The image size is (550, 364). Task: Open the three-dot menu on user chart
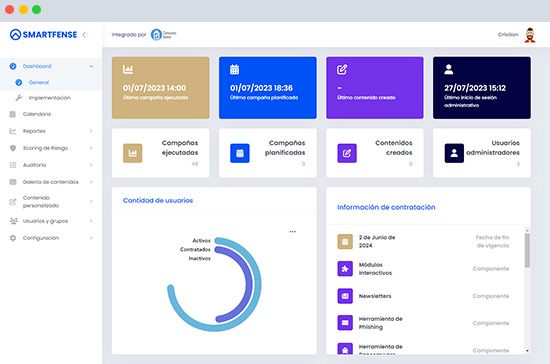coord(293,231)
